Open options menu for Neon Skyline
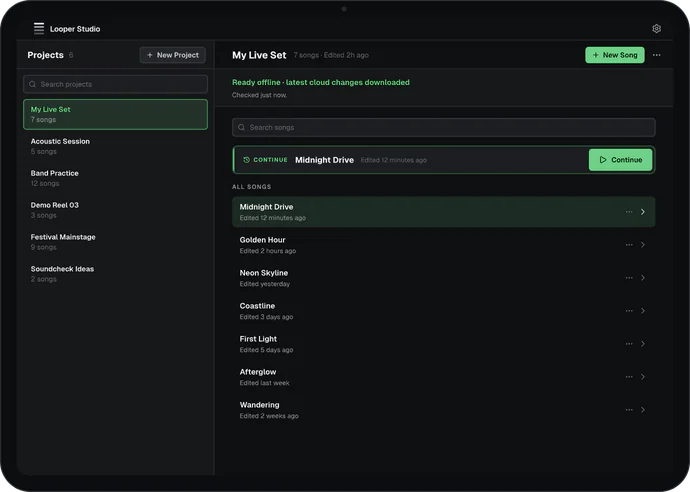 [x=629, y=278]
